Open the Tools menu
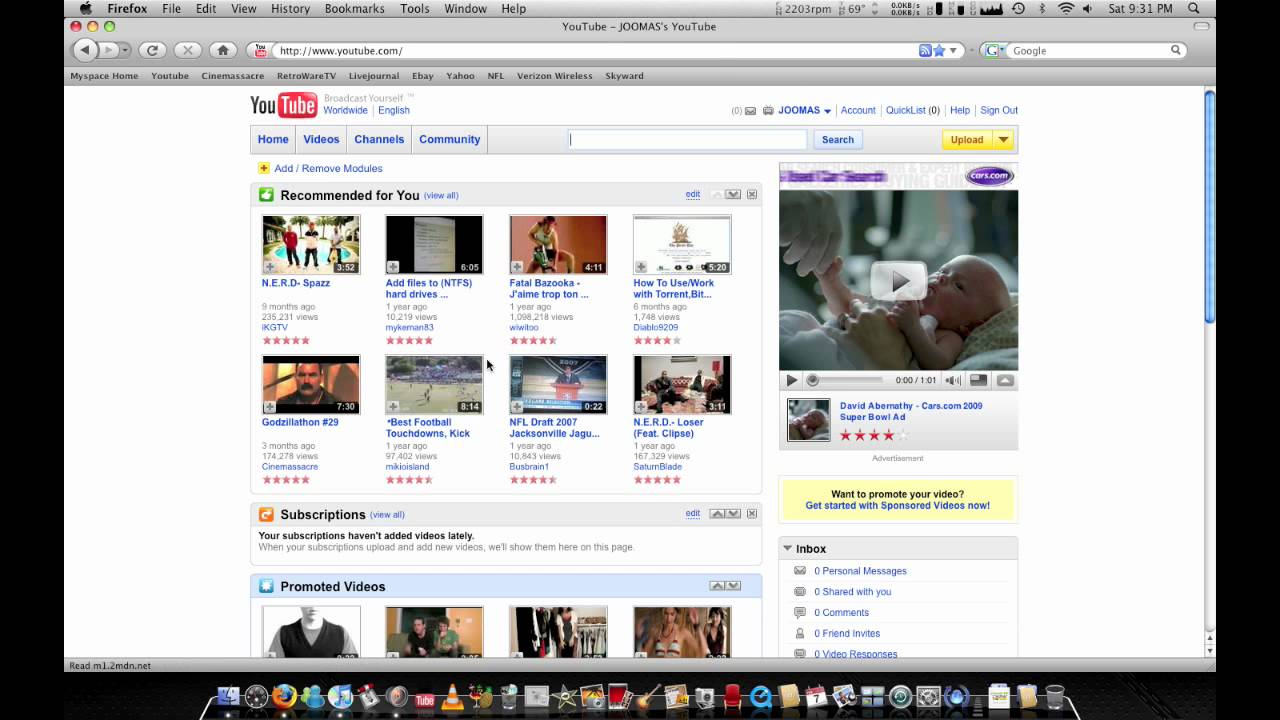 [414, 8]
